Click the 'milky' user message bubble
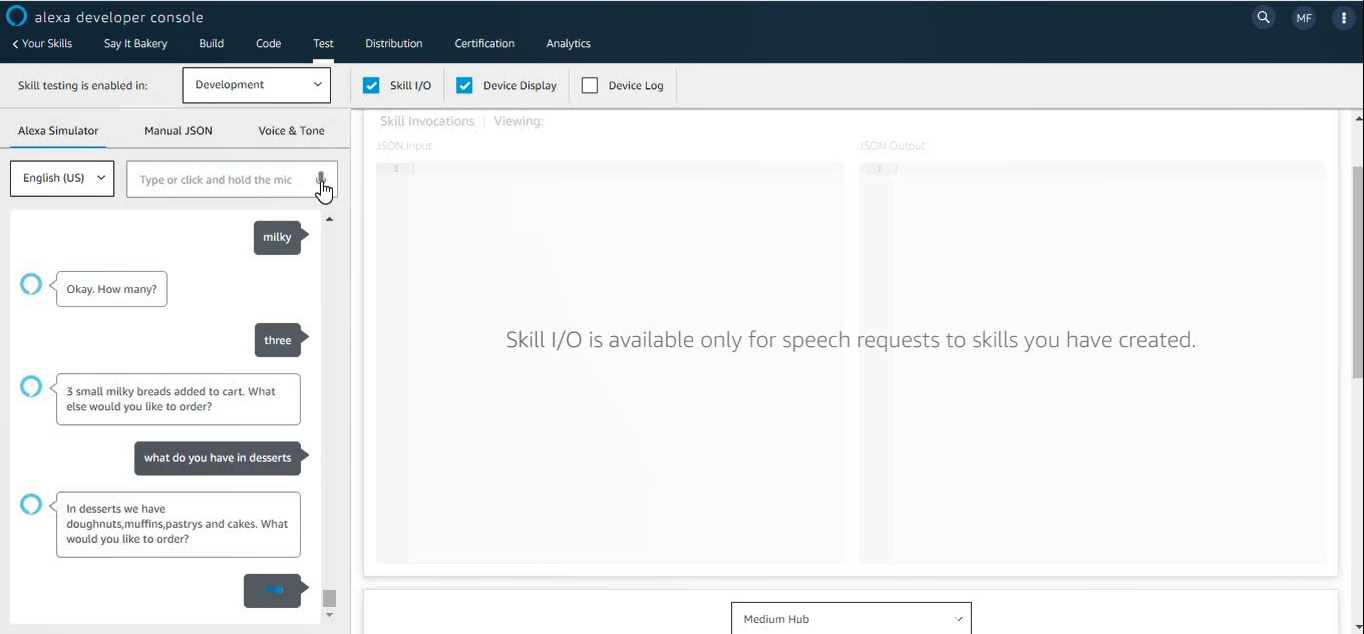Image resolution: width=1364 pixels, height=634 pixels. click(277, 237)
